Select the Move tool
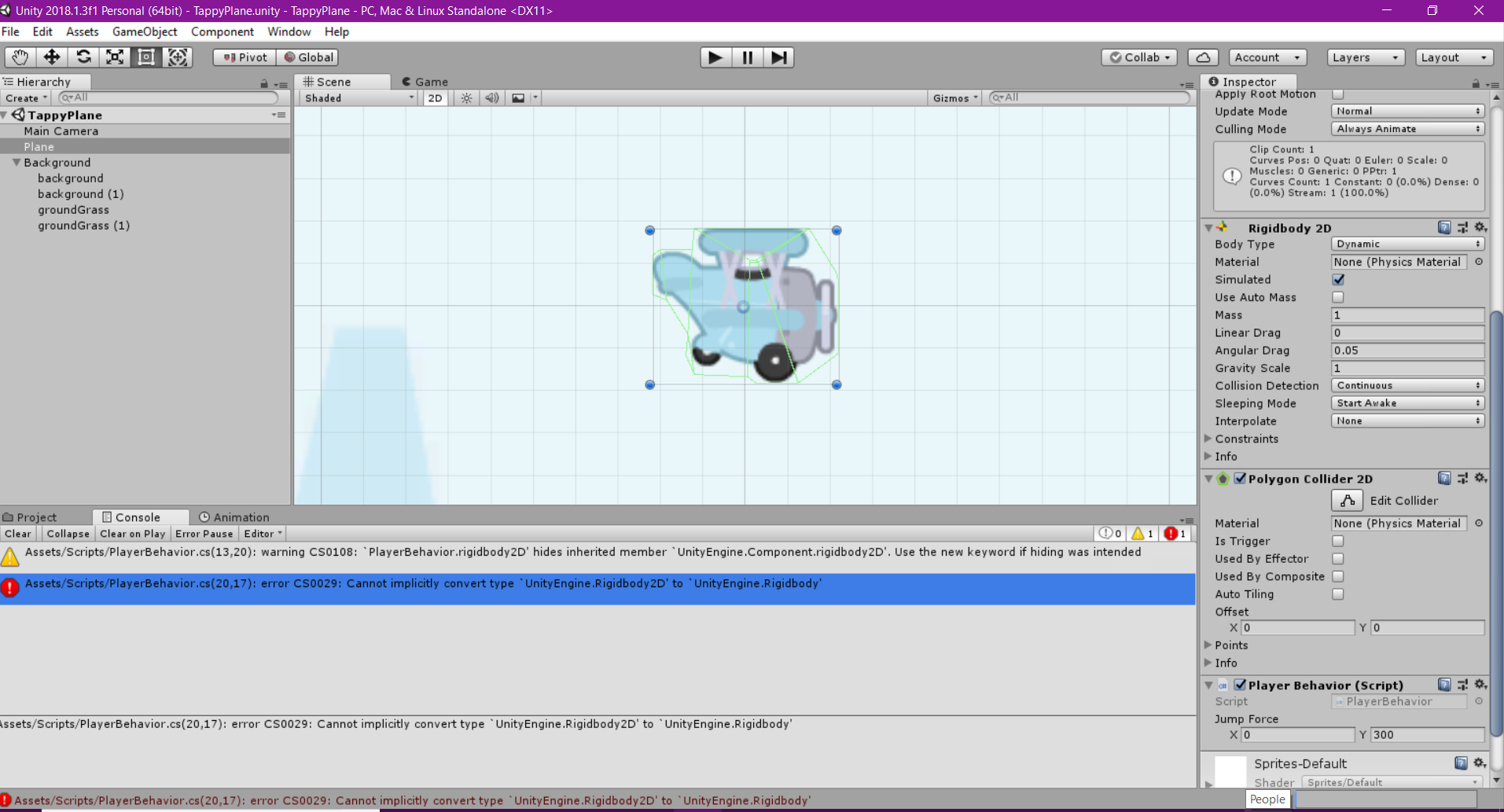 (x=52, y=57)
